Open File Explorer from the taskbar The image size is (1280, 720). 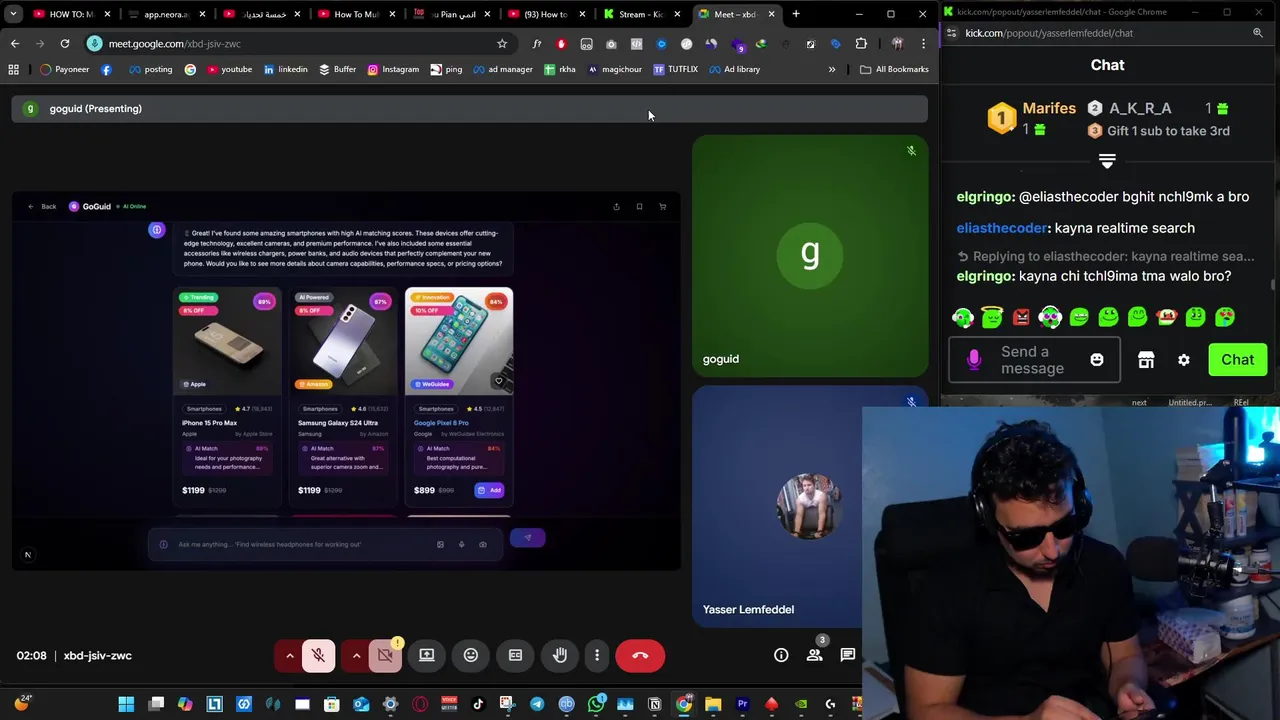713,704
